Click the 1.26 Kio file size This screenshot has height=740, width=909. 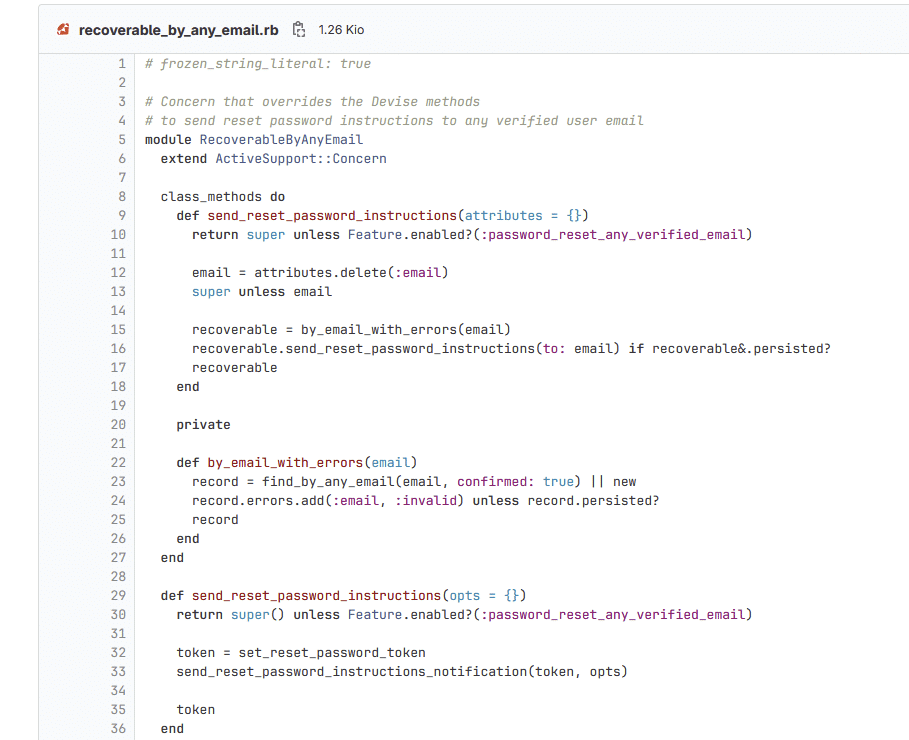click(341, 30)
